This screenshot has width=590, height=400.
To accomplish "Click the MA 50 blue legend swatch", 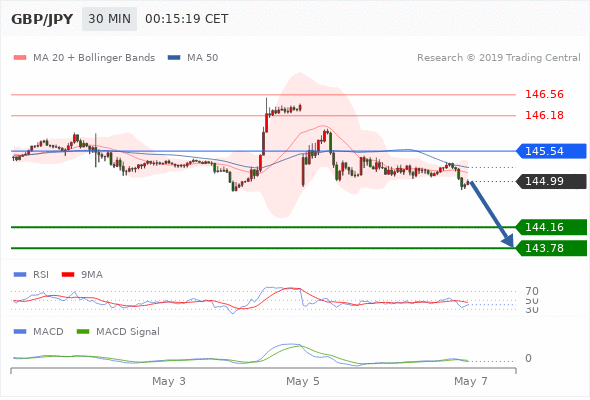I will [x=174, y=58].
